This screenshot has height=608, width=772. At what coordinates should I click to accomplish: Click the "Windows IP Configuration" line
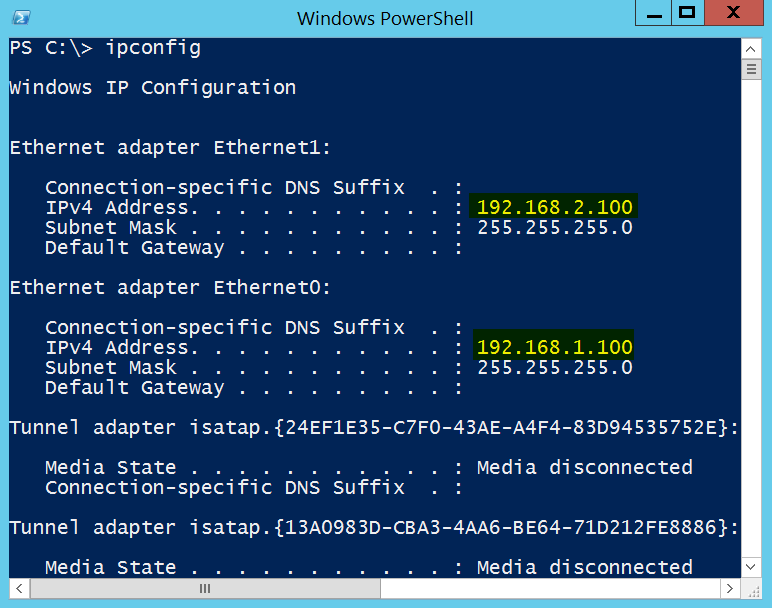coord(152,87)
